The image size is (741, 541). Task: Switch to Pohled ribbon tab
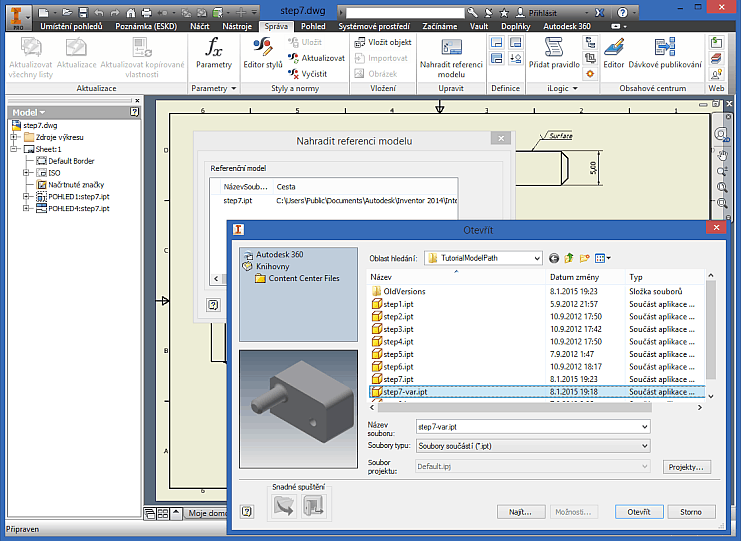pyautogui.click(x=313, y=26)
